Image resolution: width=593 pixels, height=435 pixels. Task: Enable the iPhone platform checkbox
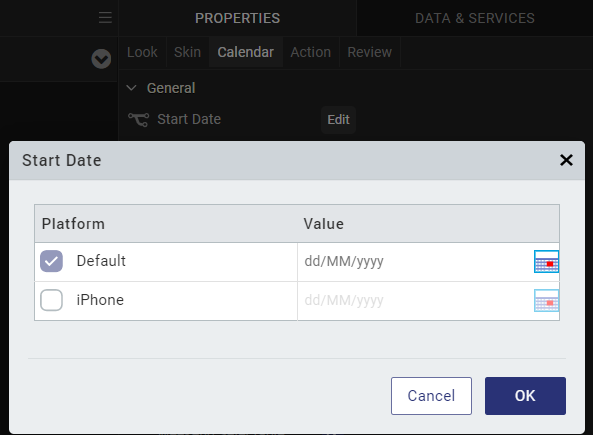(51, 300)
